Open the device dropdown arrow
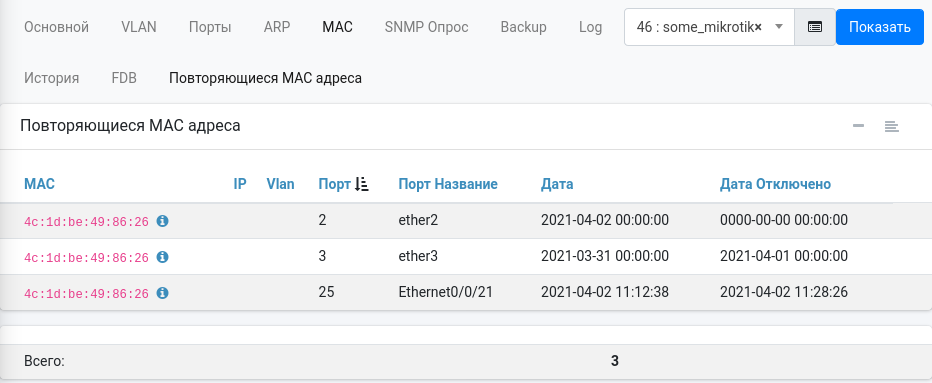Screen dimensions: 932x383 779,27
